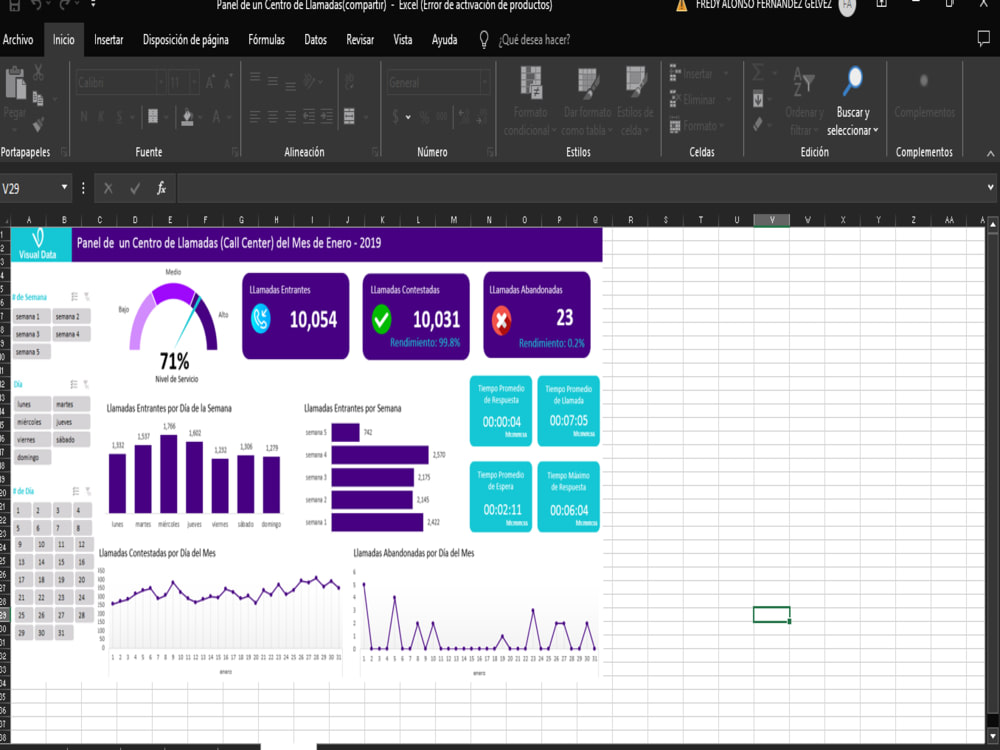
Task: Click the text orientation icon
Action: coord(310,82)
